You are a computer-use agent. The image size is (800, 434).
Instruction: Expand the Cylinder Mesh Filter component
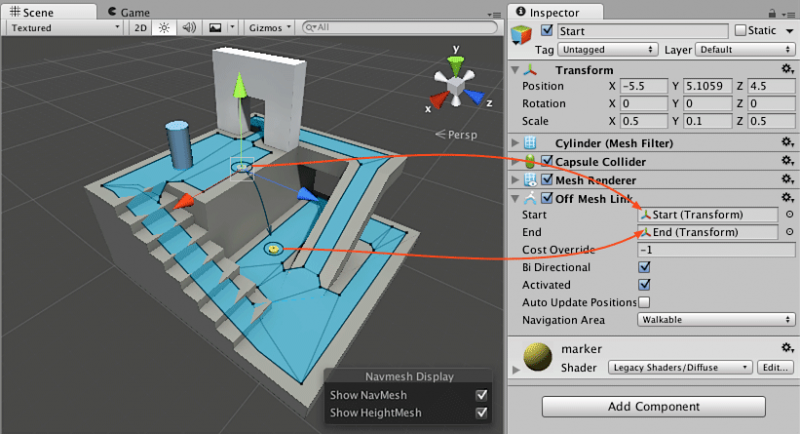(515, 143)
